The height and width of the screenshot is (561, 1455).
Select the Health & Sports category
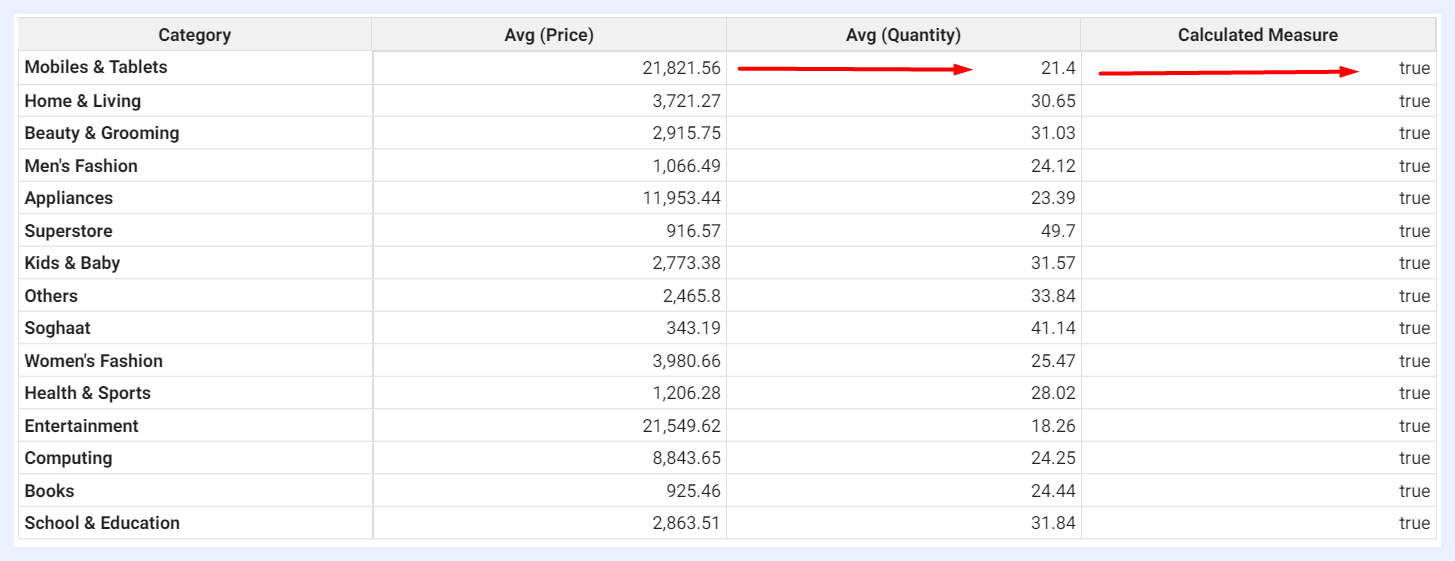pos(88,393)
